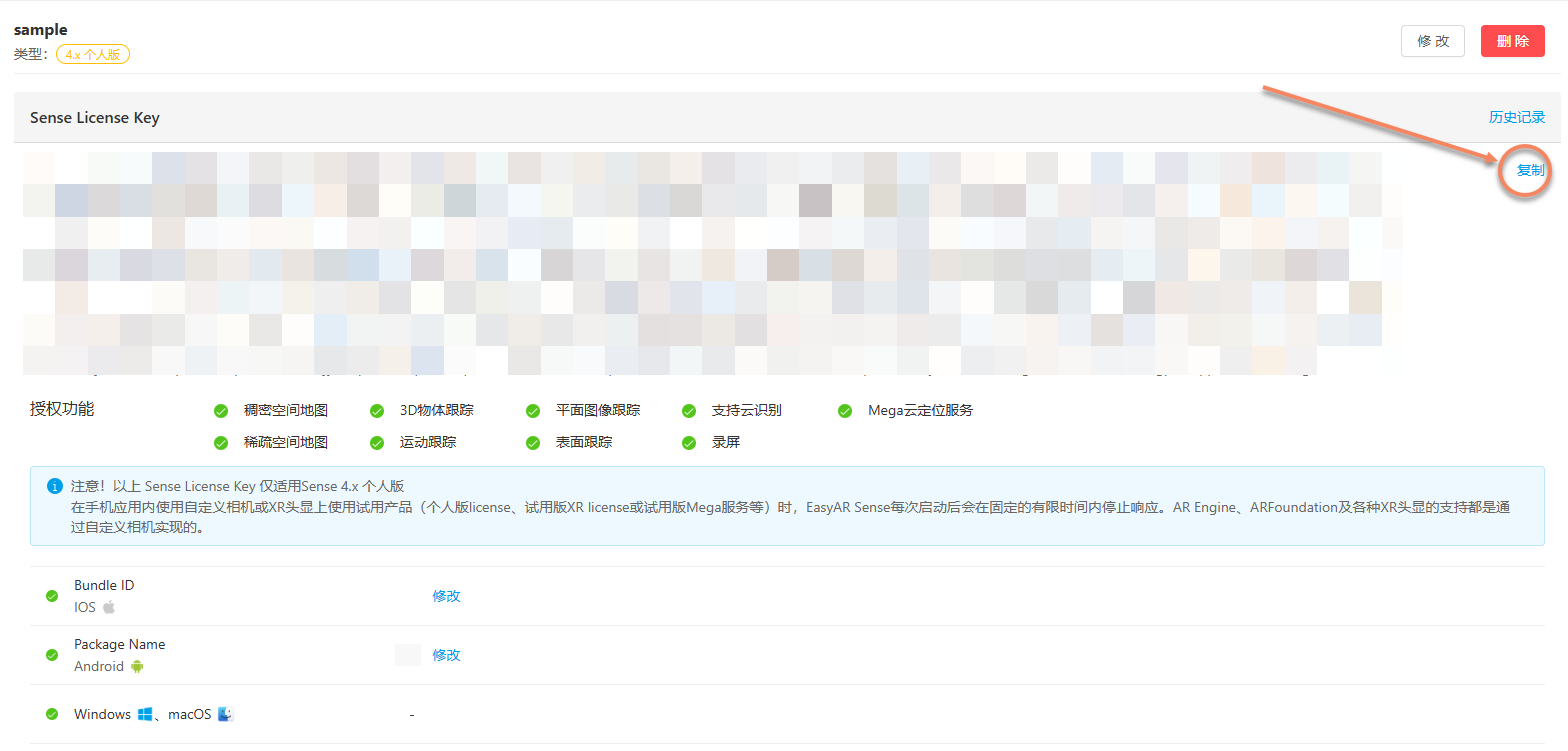Click the blue info notice icon

[x=55, y=486]
